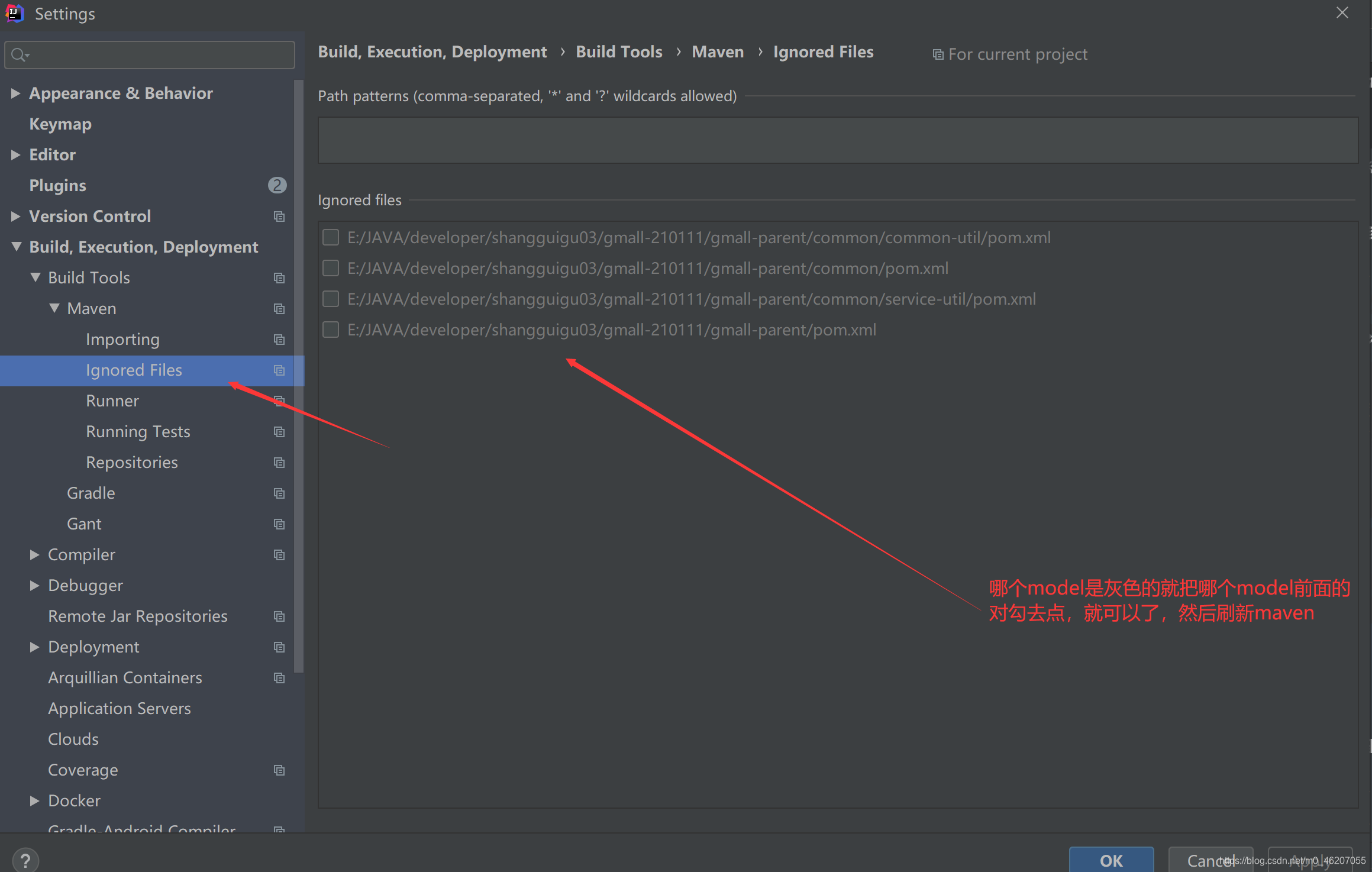Image resolution: width=1372 pixels, height=872 pixels.
Task: Click the OK button
Action: click(1111, 860)
